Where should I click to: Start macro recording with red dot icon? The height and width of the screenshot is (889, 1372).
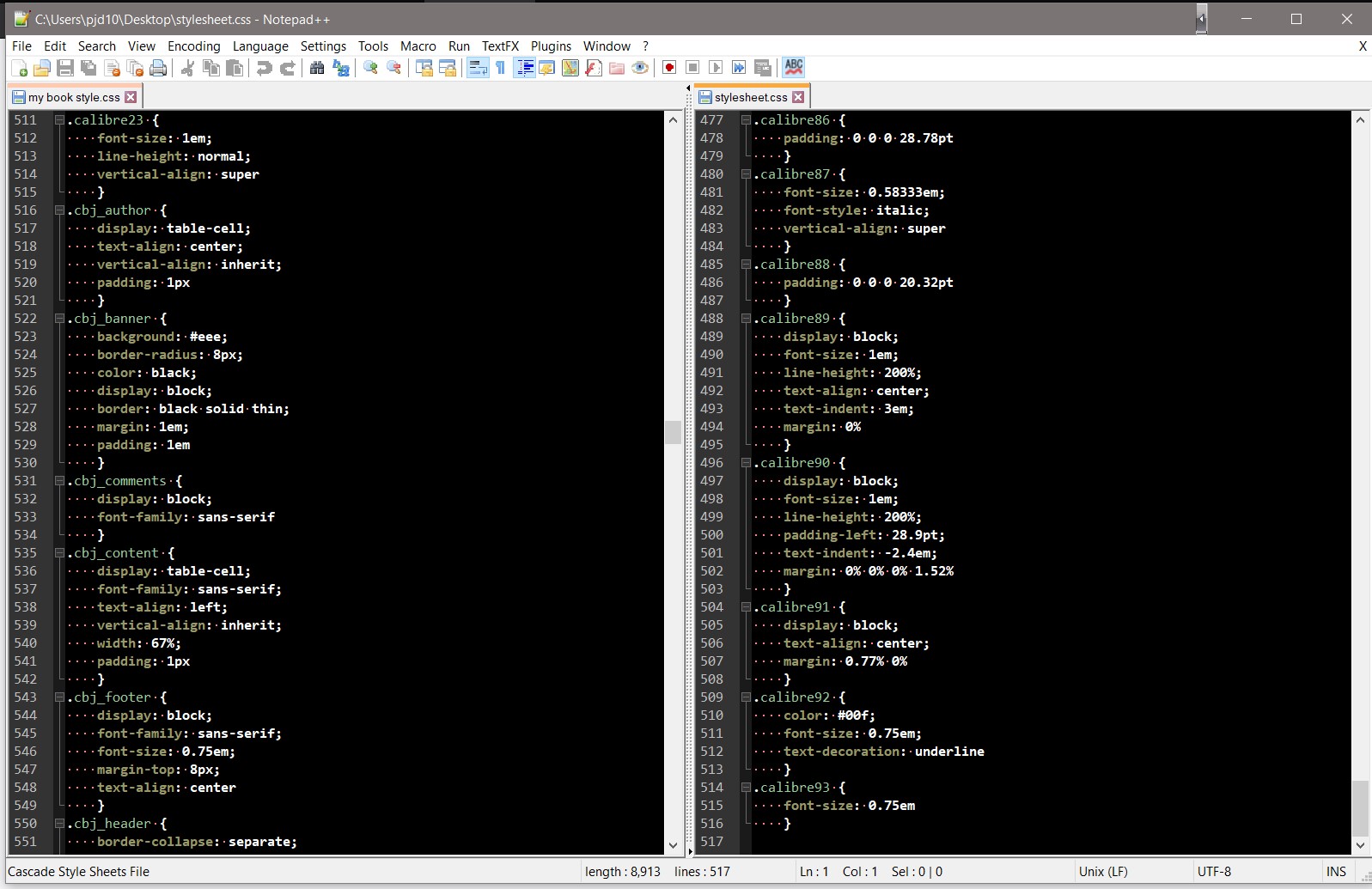pyautogui.click(x=669, y=68)
